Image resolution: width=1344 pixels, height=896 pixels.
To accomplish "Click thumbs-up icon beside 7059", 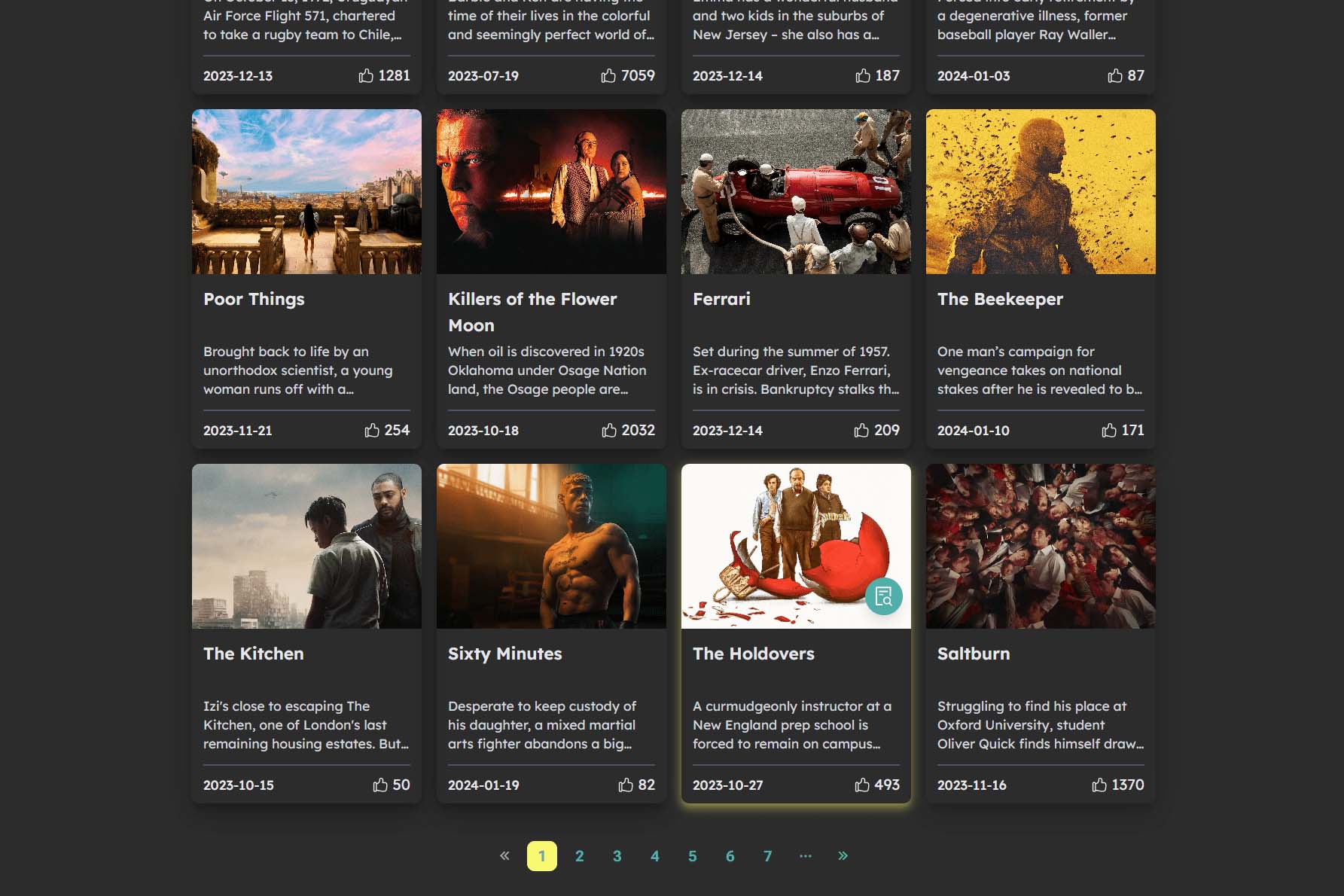I will point(608,75).
